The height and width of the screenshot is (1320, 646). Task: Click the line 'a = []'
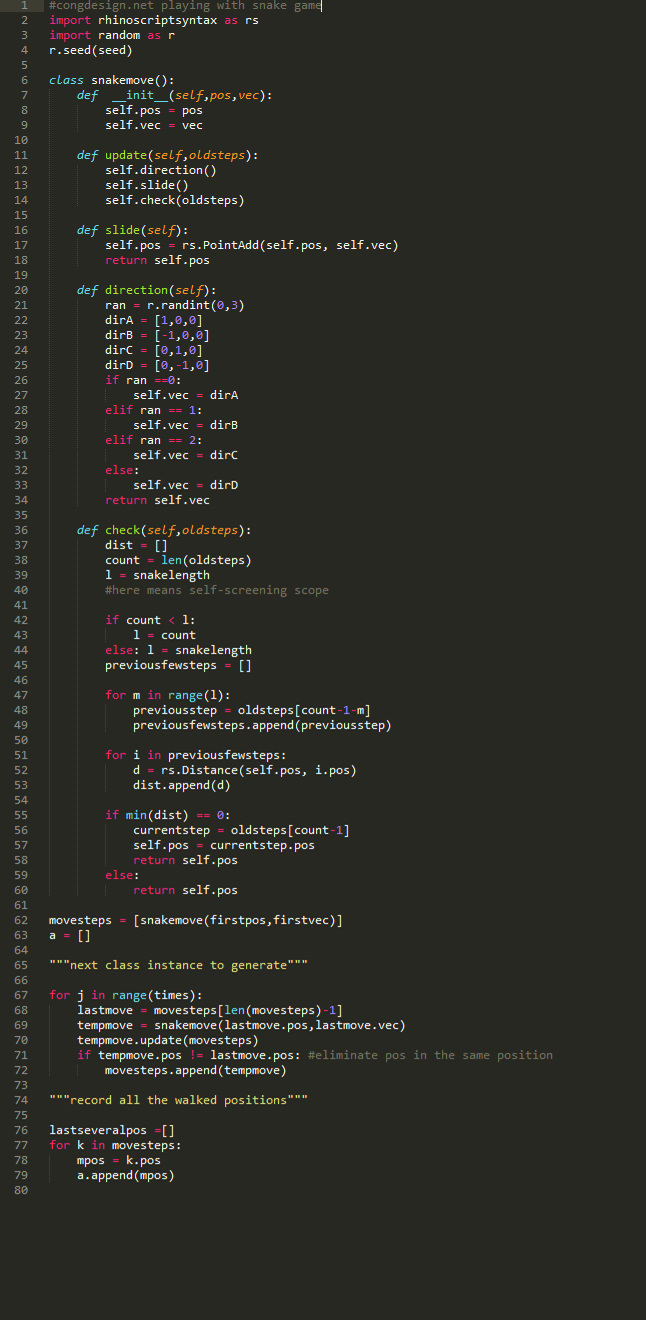pyautogui.click(x=70, y=935)
